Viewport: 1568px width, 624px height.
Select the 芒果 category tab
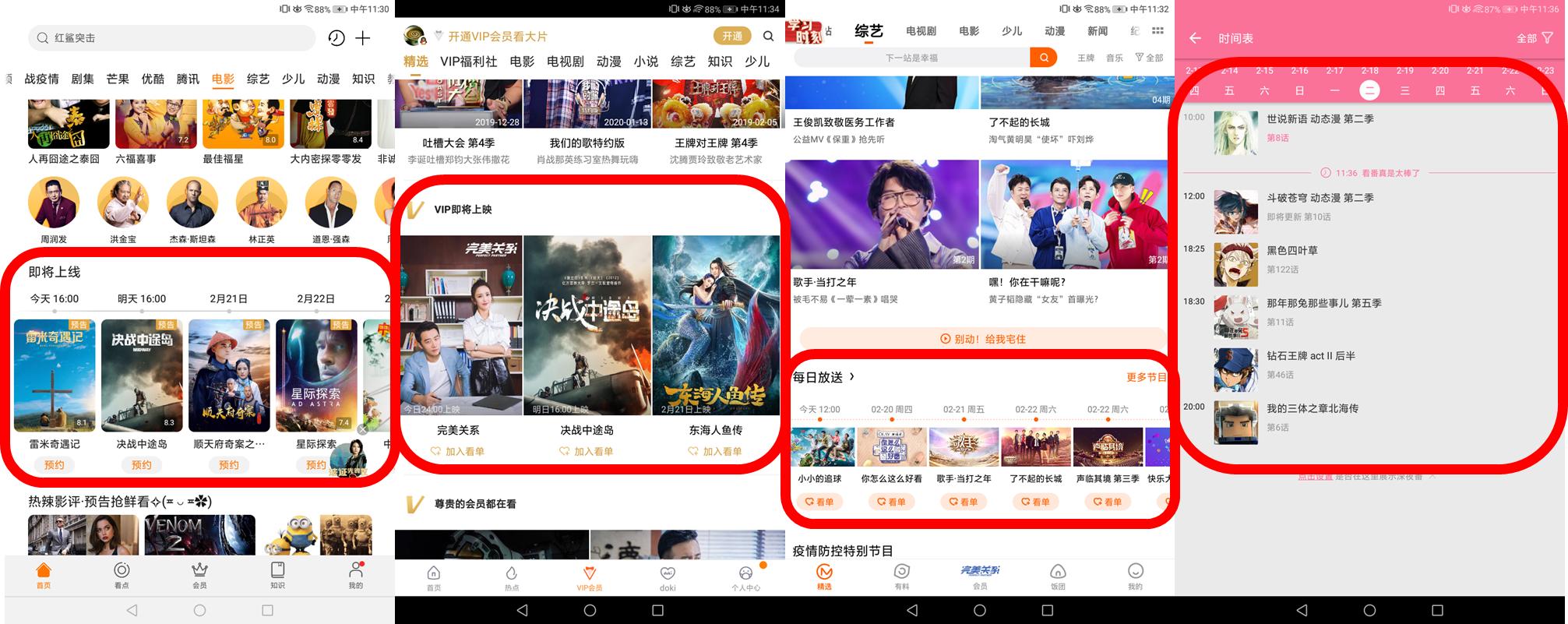tap(118, 79)
